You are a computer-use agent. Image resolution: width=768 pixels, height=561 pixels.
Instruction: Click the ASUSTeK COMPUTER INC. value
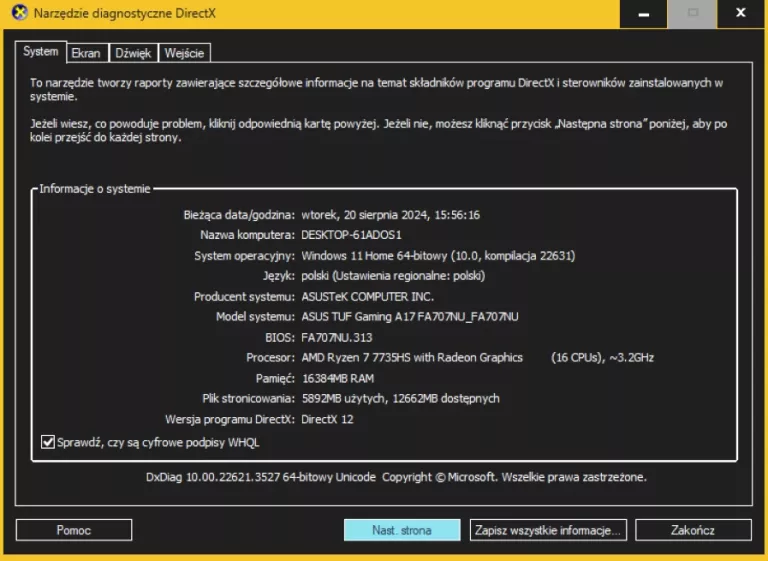pyautogui.click(x=367, y=297)
